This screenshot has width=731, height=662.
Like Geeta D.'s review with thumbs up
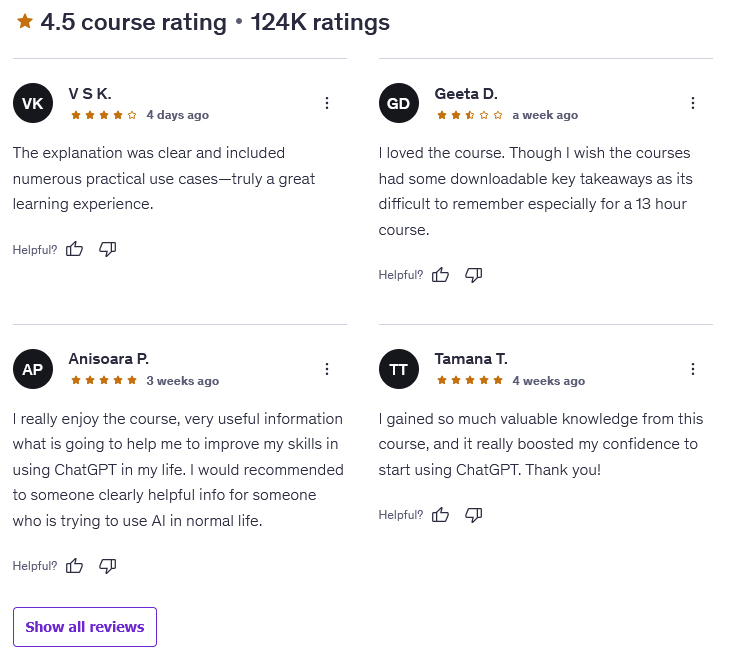pyautogui.click(x=440, y=275)
